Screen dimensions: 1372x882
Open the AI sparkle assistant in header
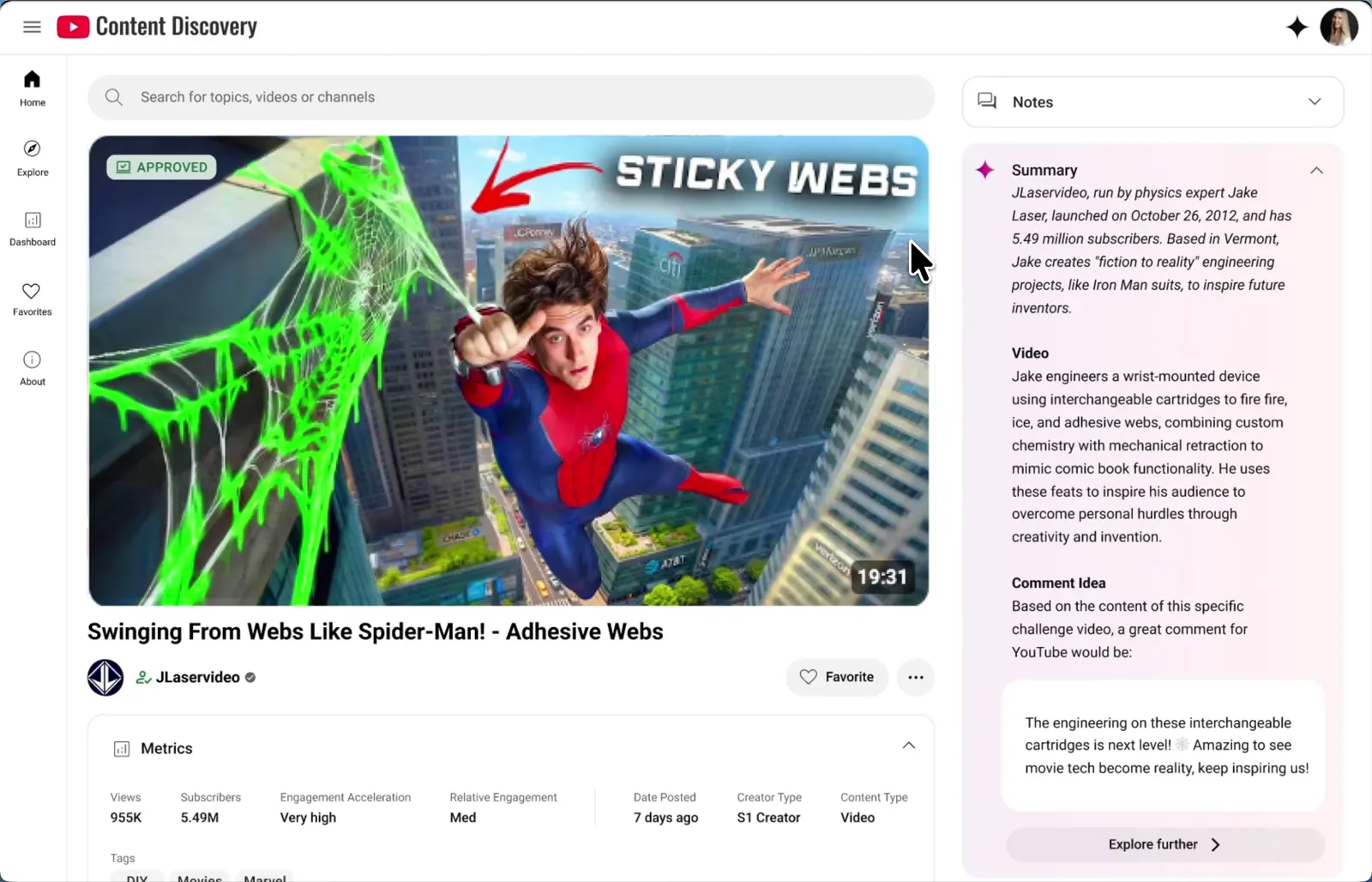pos(1297,27)
